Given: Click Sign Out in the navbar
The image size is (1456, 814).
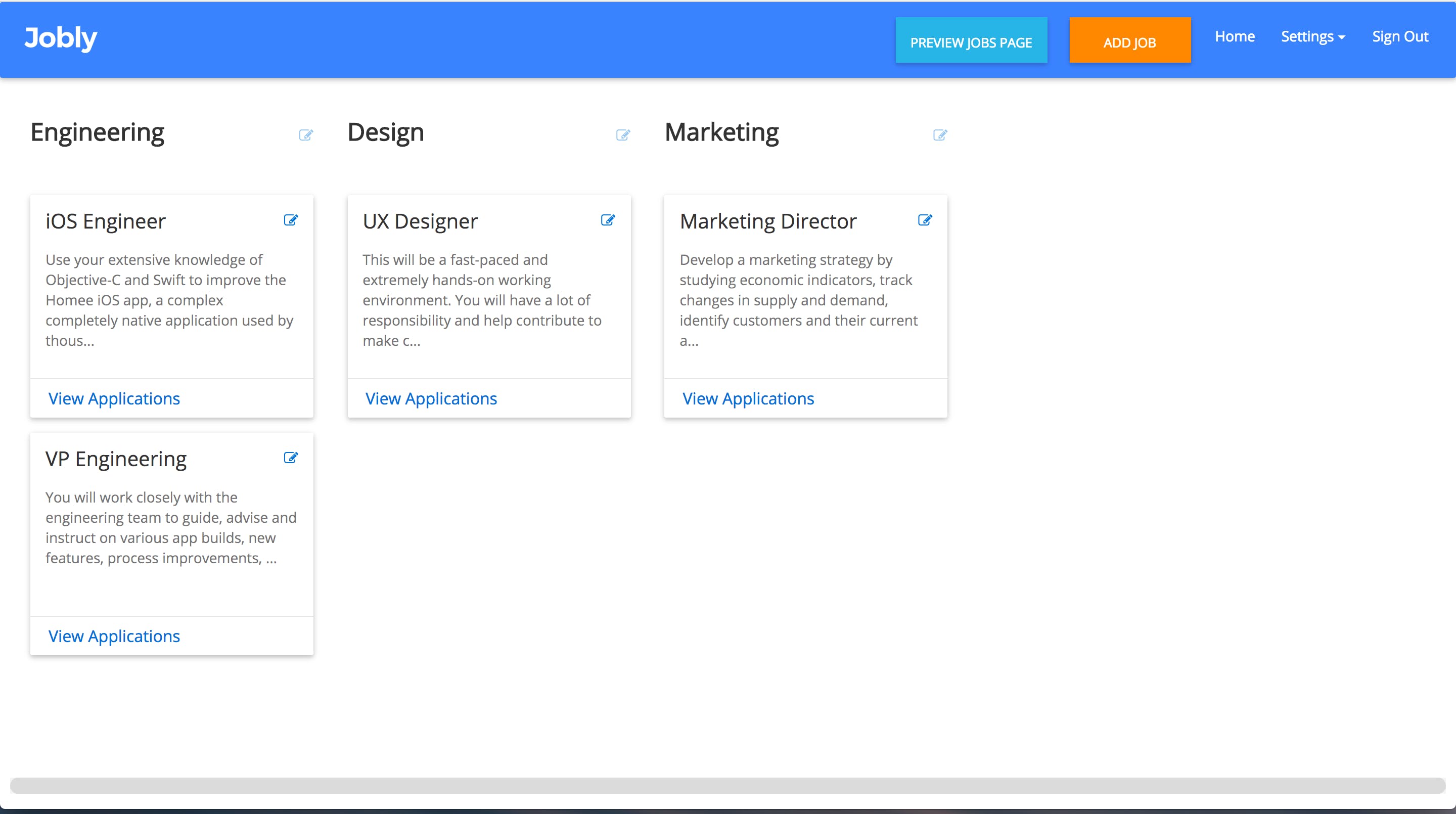Looking at the screenshot, I should [1399, 37].
